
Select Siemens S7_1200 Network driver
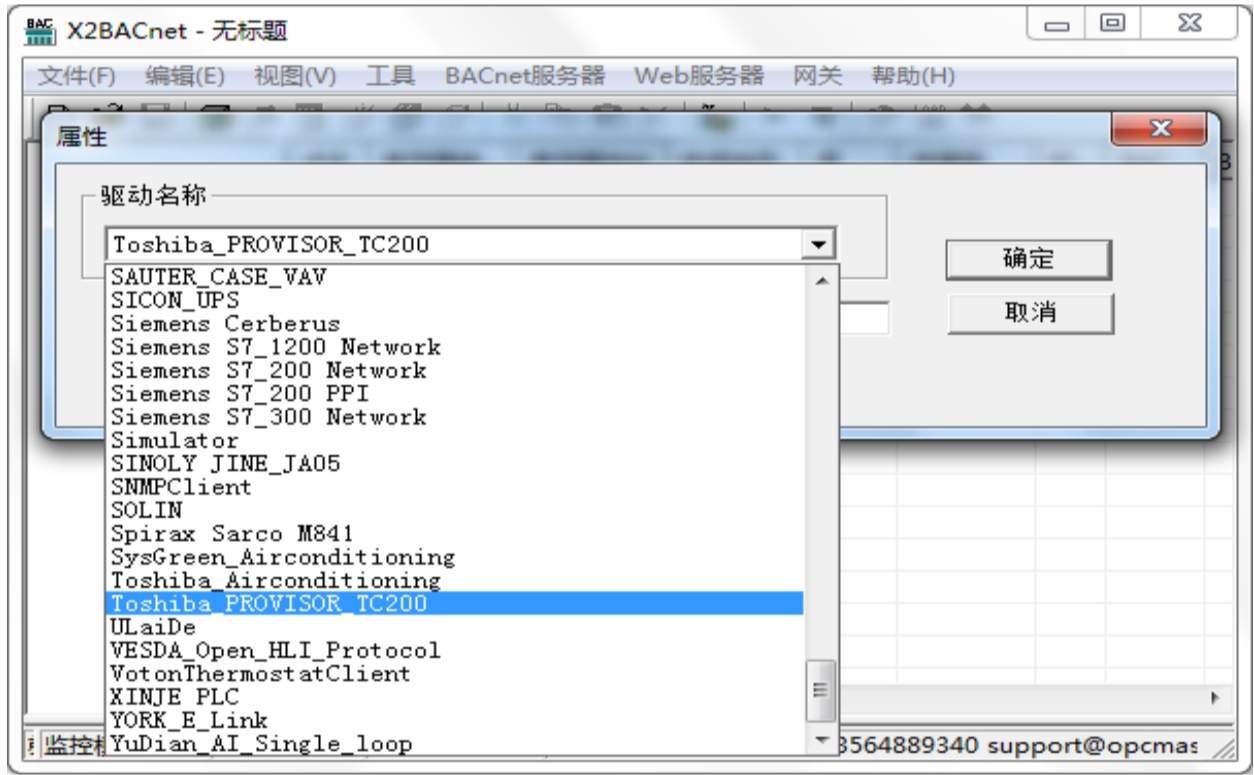[453, 346]
